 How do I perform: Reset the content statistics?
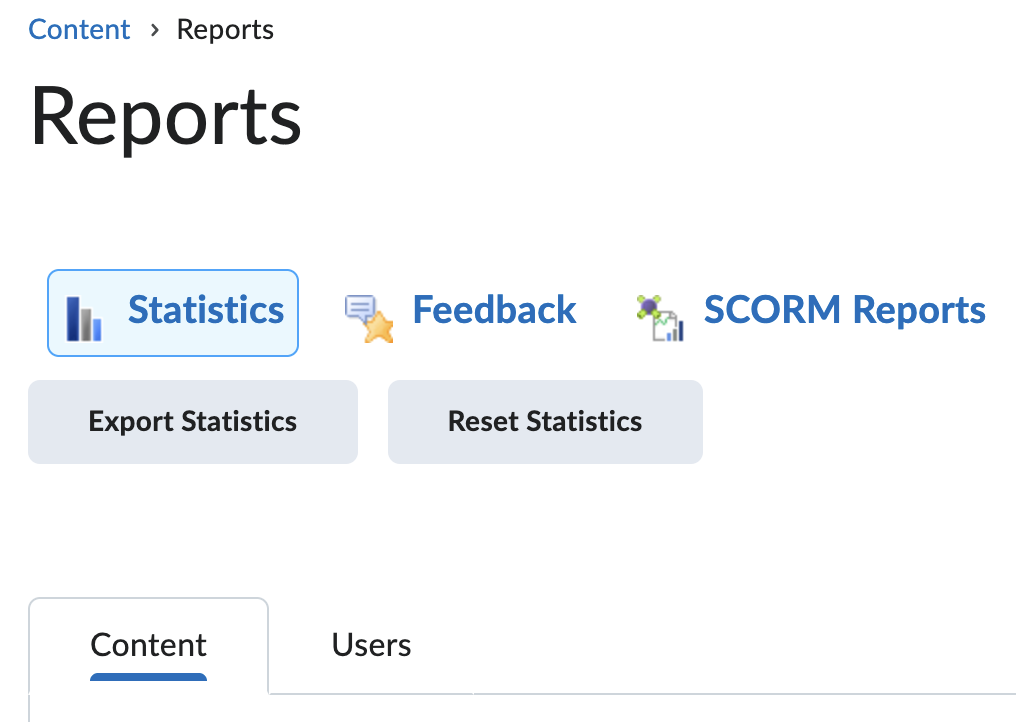(x=544, y=421)
